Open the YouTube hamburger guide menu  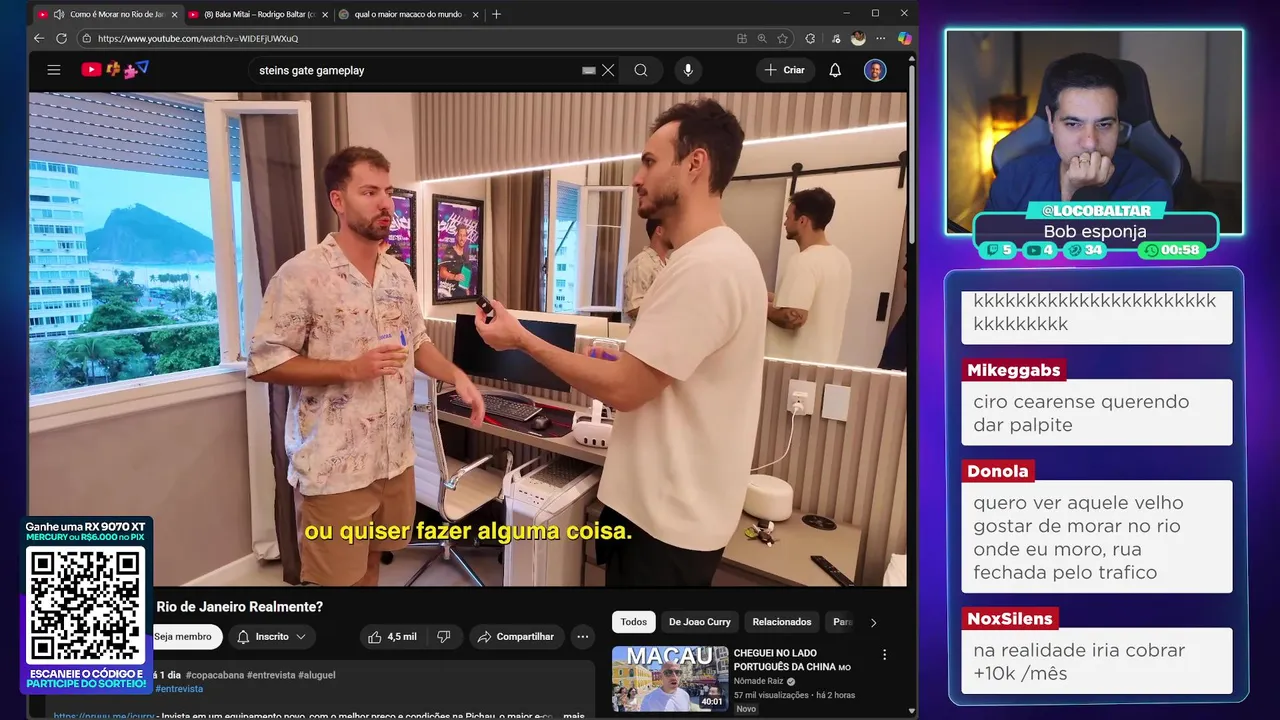click(x=54, y=70)
